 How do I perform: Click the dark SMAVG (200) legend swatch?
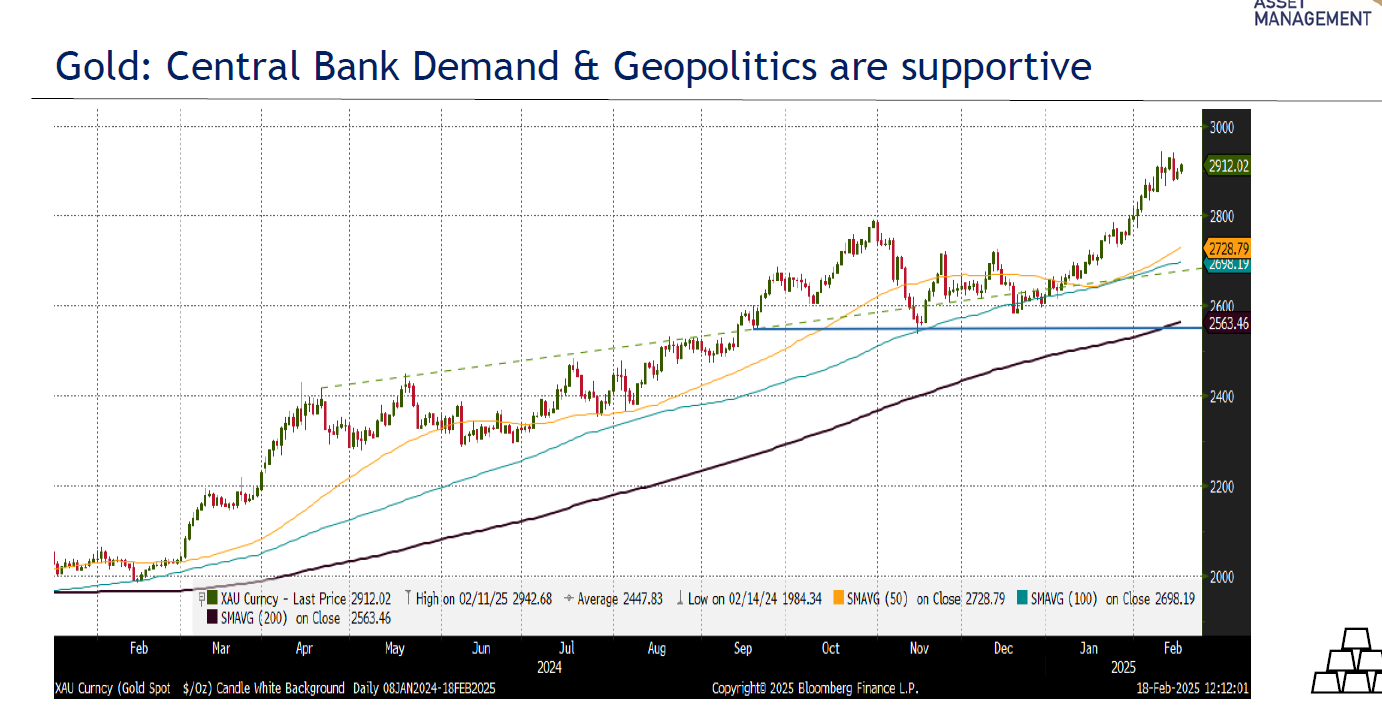(212, 617)
